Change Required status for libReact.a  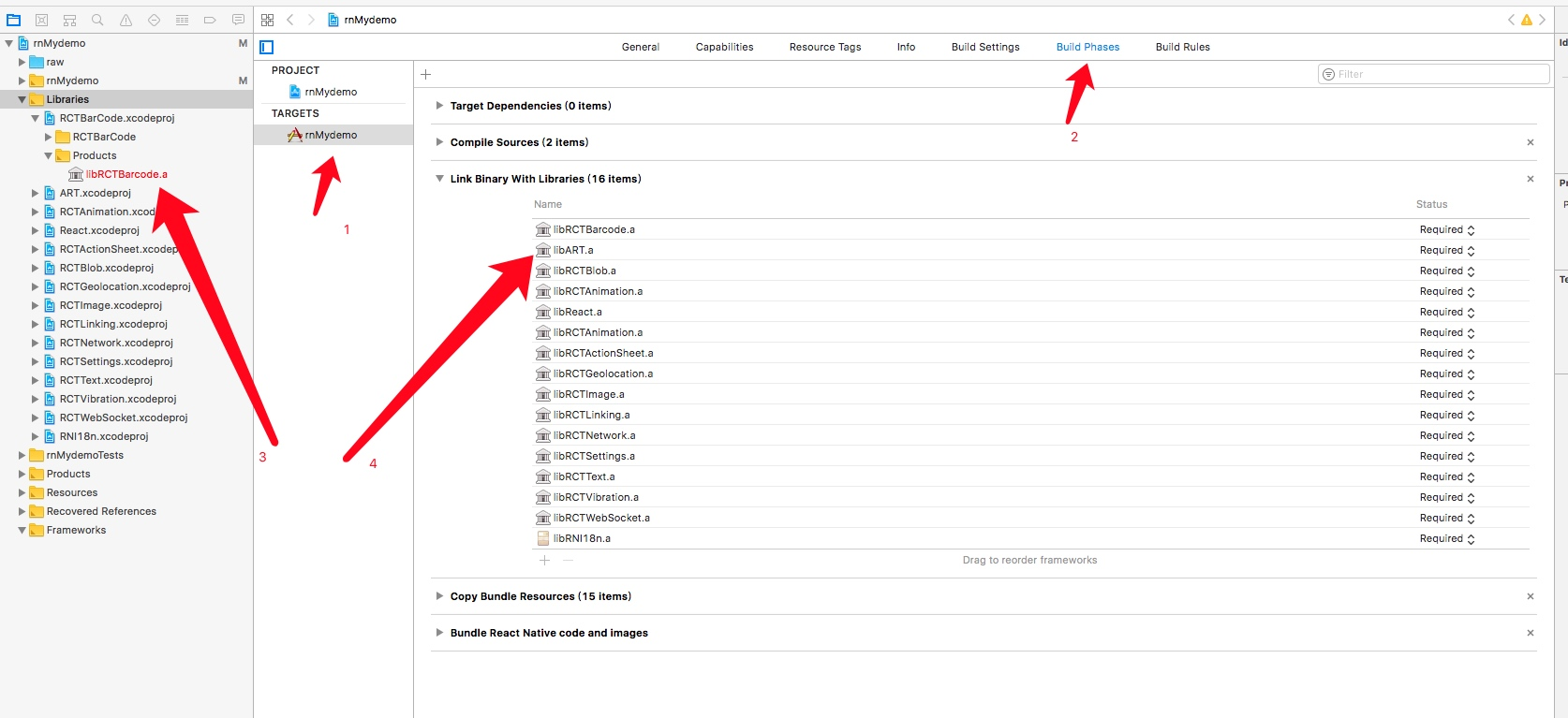coord(1447,312)
